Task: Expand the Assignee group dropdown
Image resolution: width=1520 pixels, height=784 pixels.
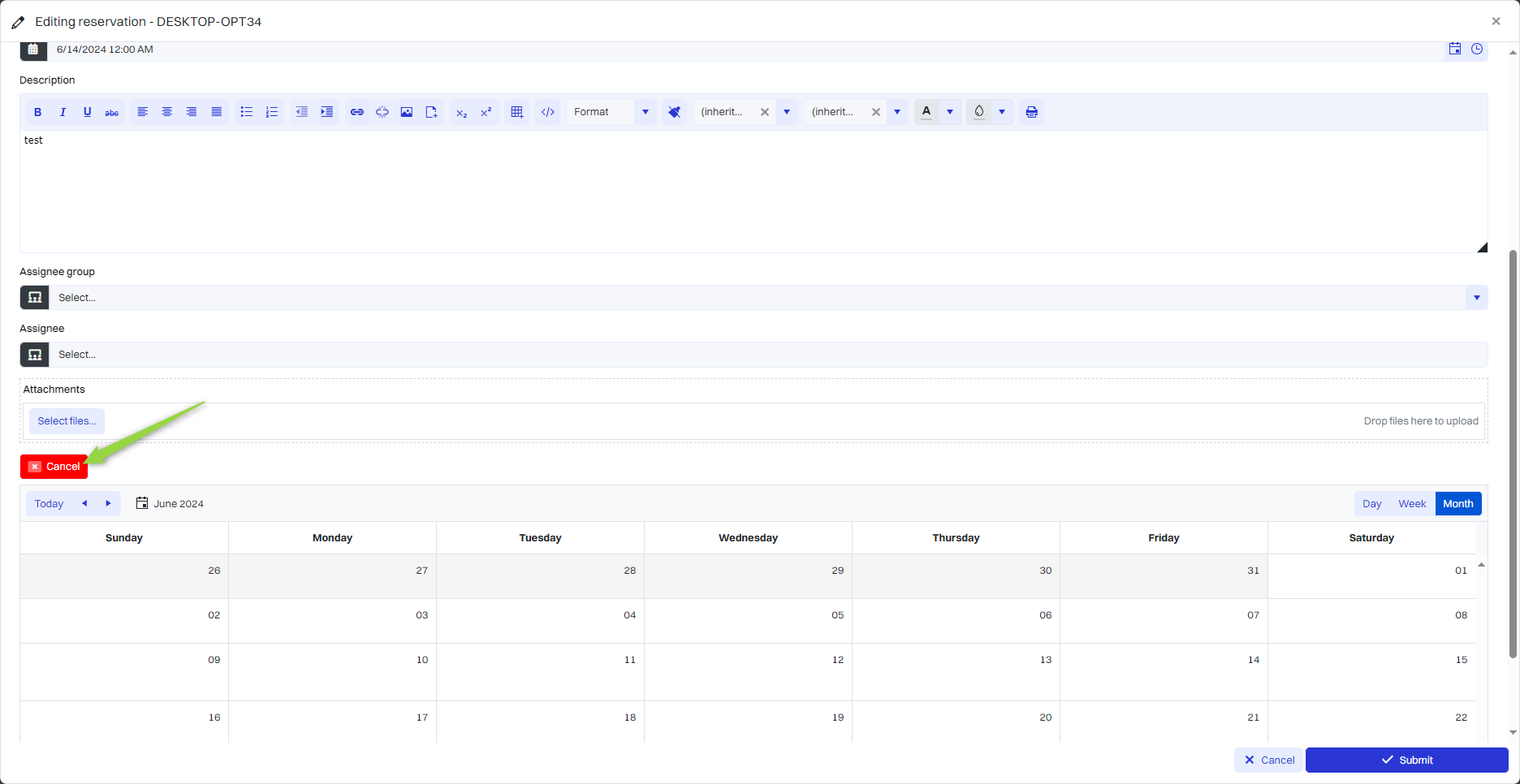Action: tap(1476, 298)
